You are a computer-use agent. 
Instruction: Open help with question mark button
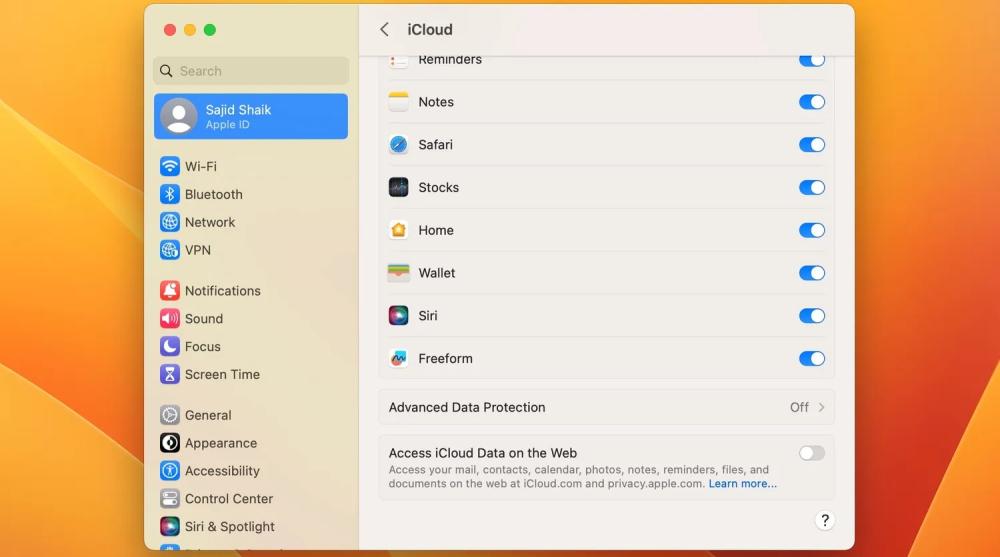pos(825,521)
